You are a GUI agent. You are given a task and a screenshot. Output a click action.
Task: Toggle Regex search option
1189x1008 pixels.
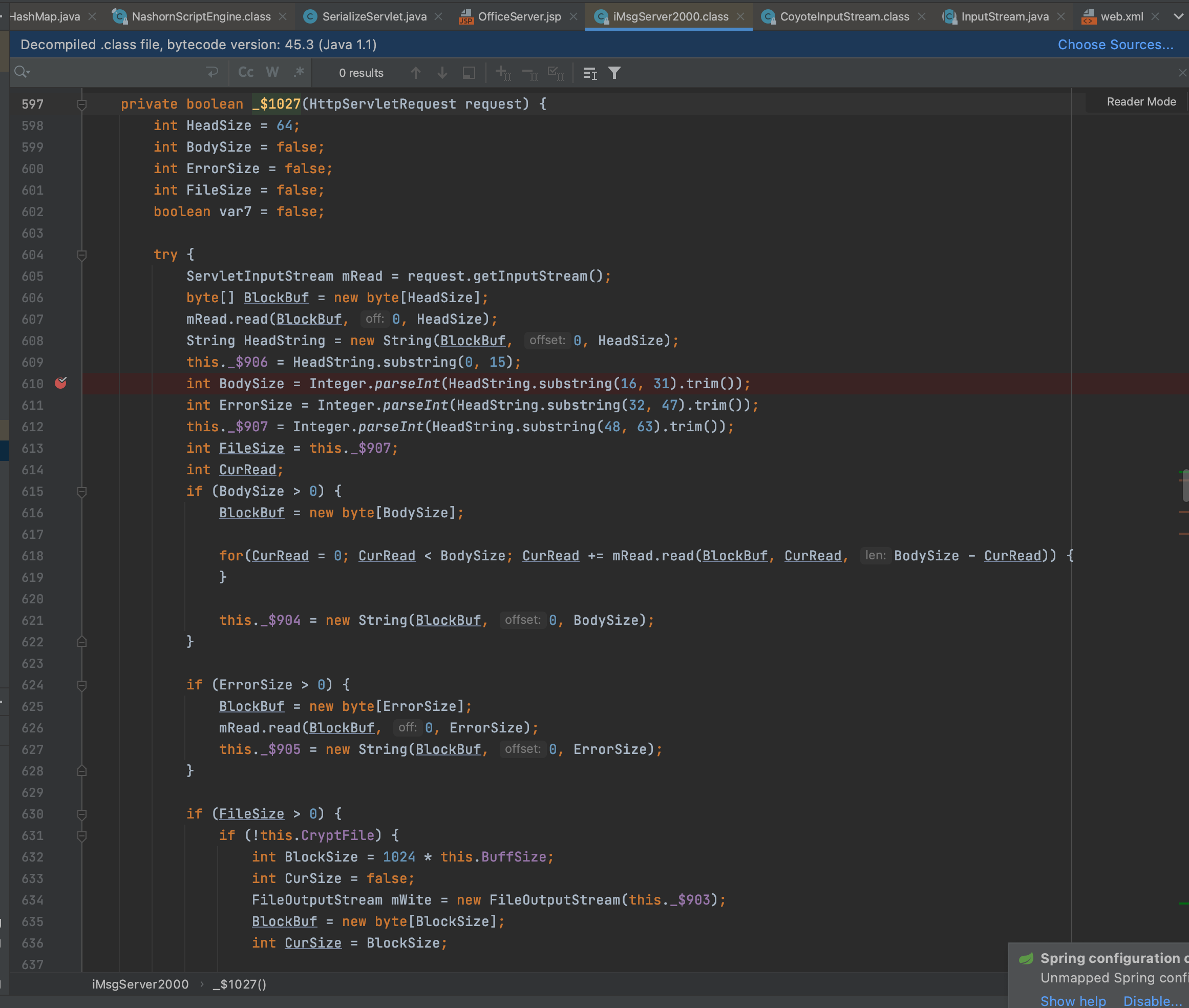coord(299,73)
